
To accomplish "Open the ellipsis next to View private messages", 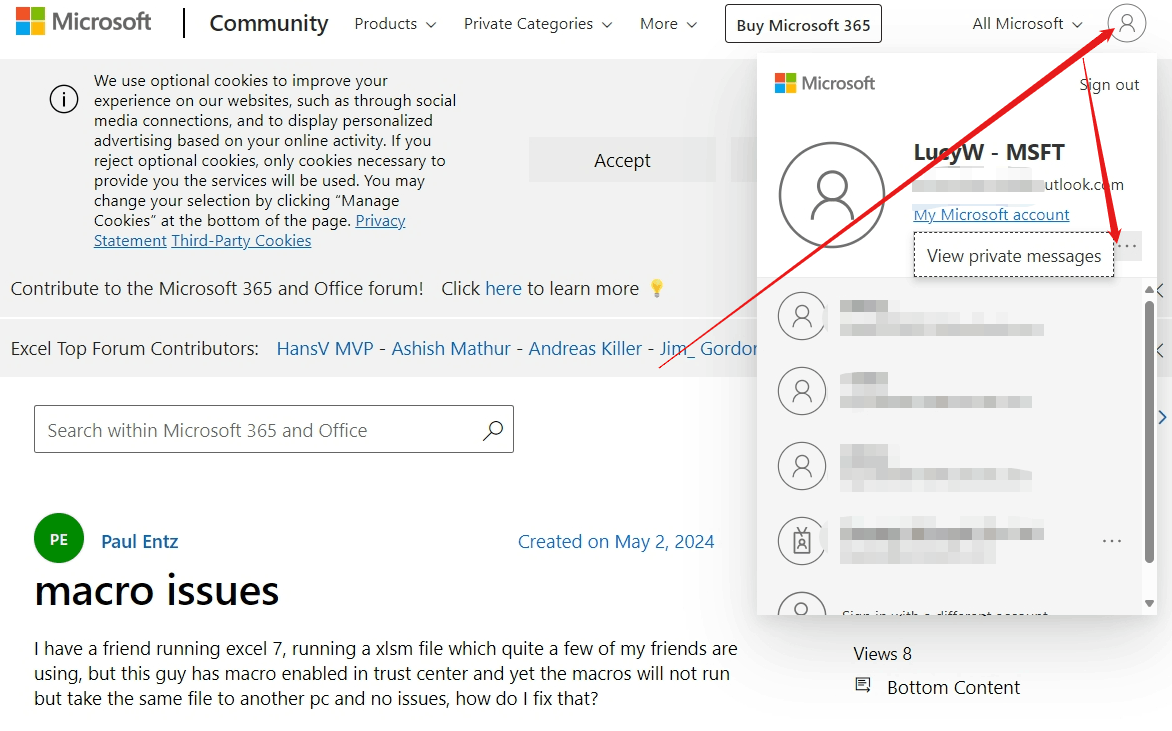I will [1128, 246].
